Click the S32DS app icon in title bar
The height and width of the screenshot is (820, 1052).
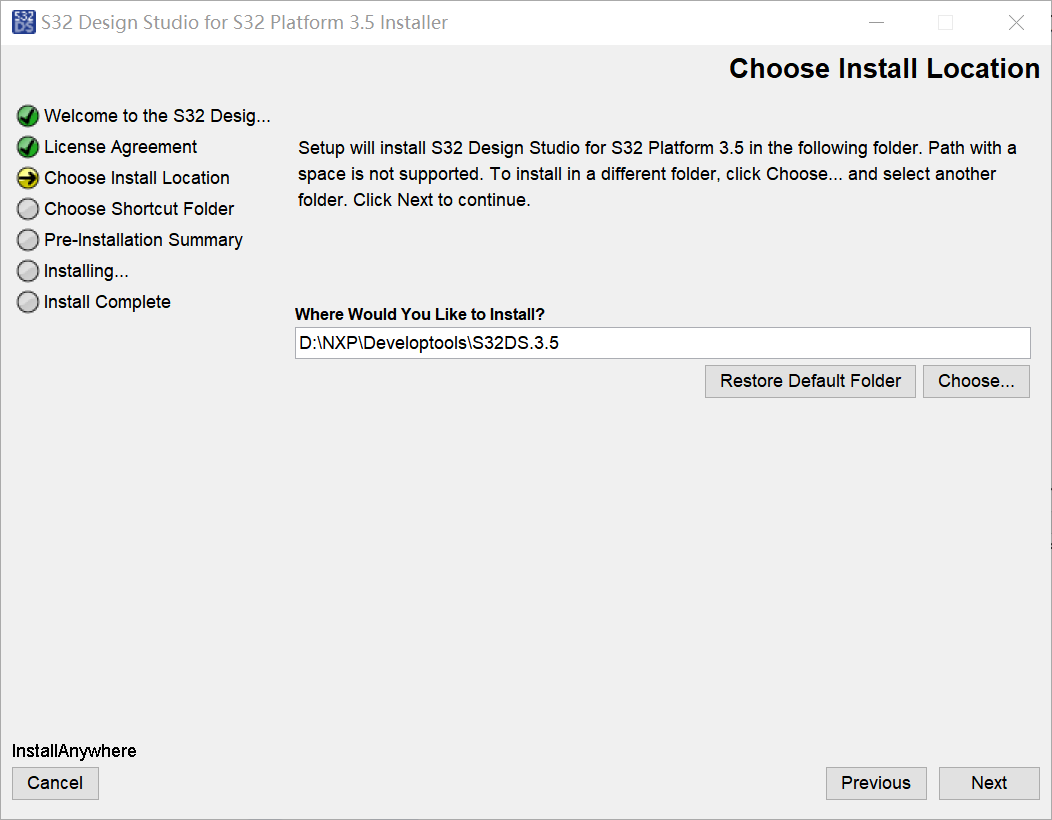pos(24,22)
